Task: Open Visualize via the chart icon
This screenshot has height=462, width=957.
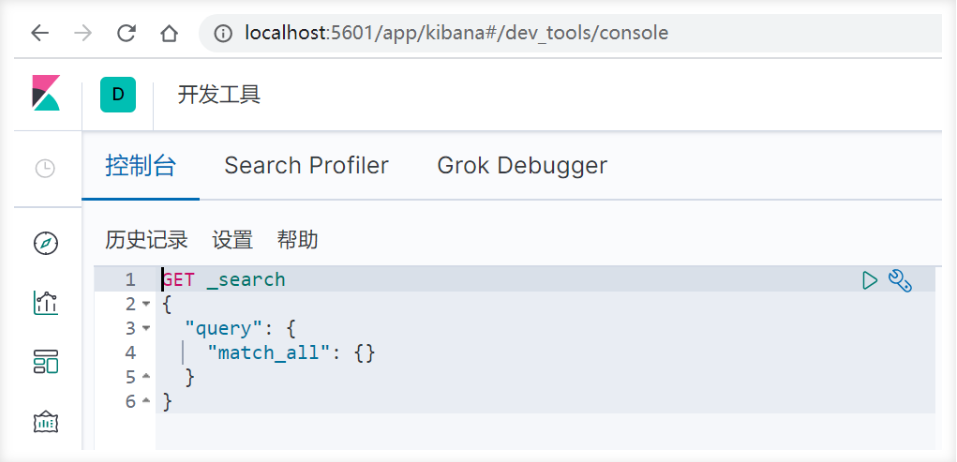Action: click(46, 301)
